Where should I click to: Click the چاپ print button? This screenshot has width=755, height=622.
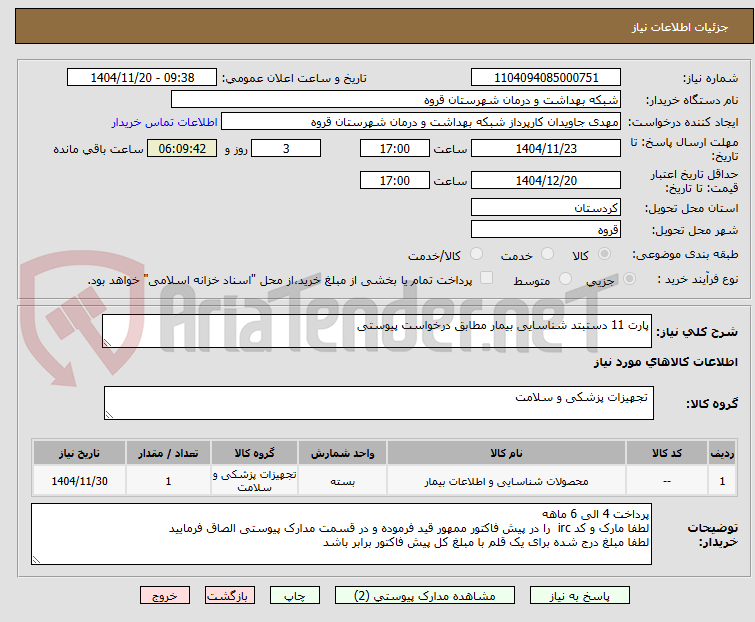[x=295, y=596]
